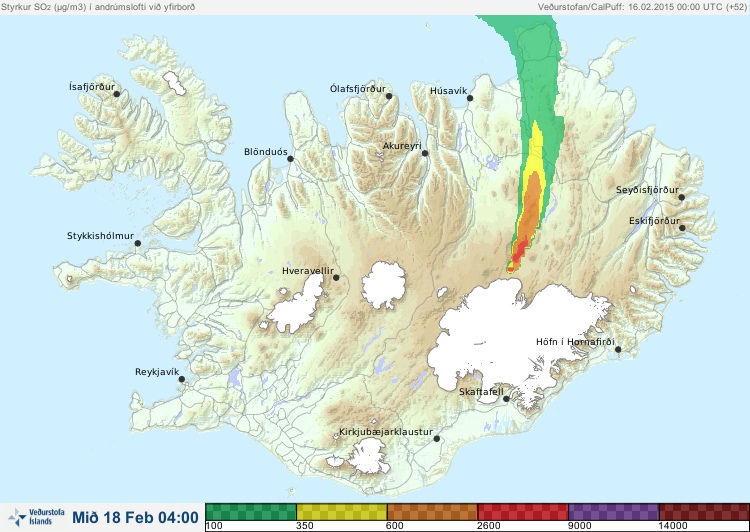Image resolution: width=750 pixels, height=532 pixels.
Task: Click the 'Akureyri' label text
Action: [x=402, y=146]
